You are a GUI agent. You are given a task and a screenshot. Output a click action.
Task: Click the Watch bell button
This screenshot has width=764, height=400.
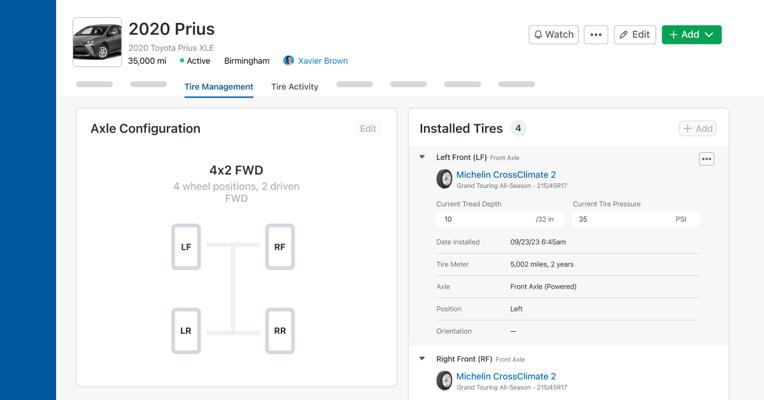coord(553,34)
